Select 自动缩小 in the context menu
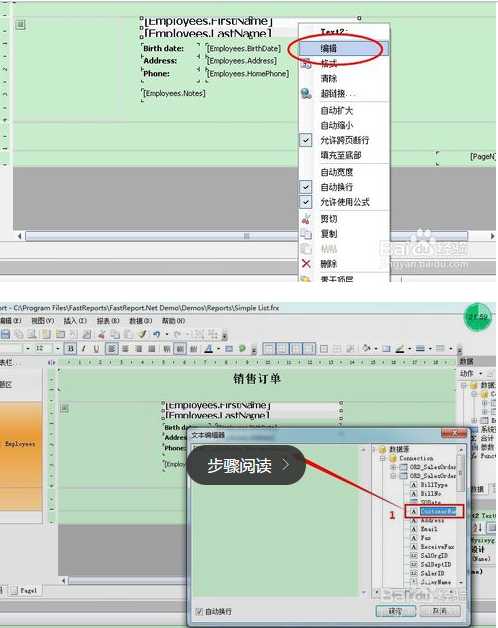Screen dimensions: 498x628 click(343, 125)
